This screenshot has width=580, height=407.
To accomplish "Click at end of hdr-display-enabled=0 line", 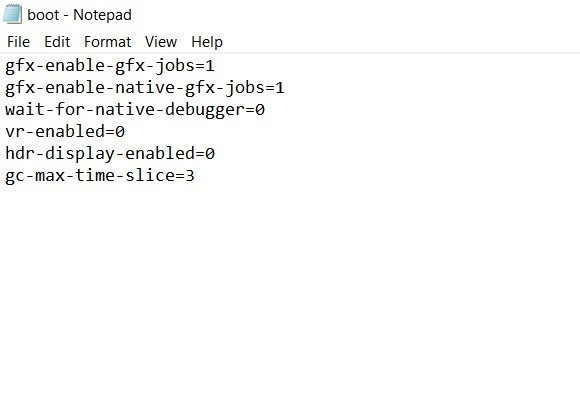I will [x=215, y=154].
